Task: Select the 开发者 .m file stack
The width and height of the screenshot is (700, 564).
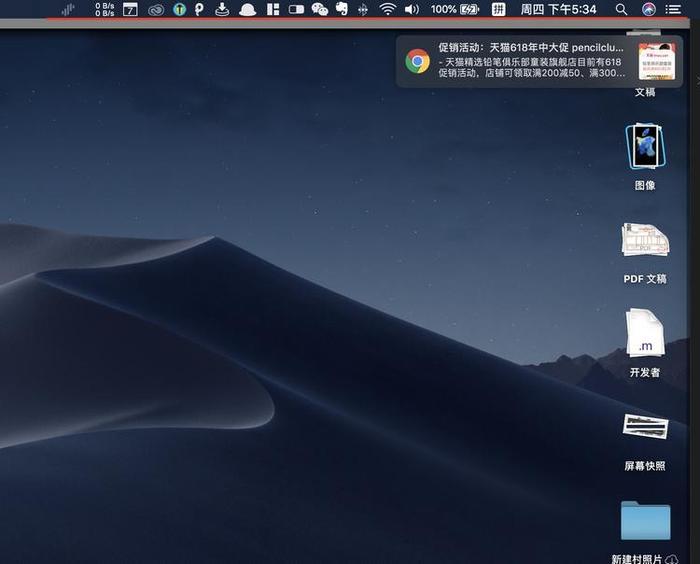Action: point(645,343)
